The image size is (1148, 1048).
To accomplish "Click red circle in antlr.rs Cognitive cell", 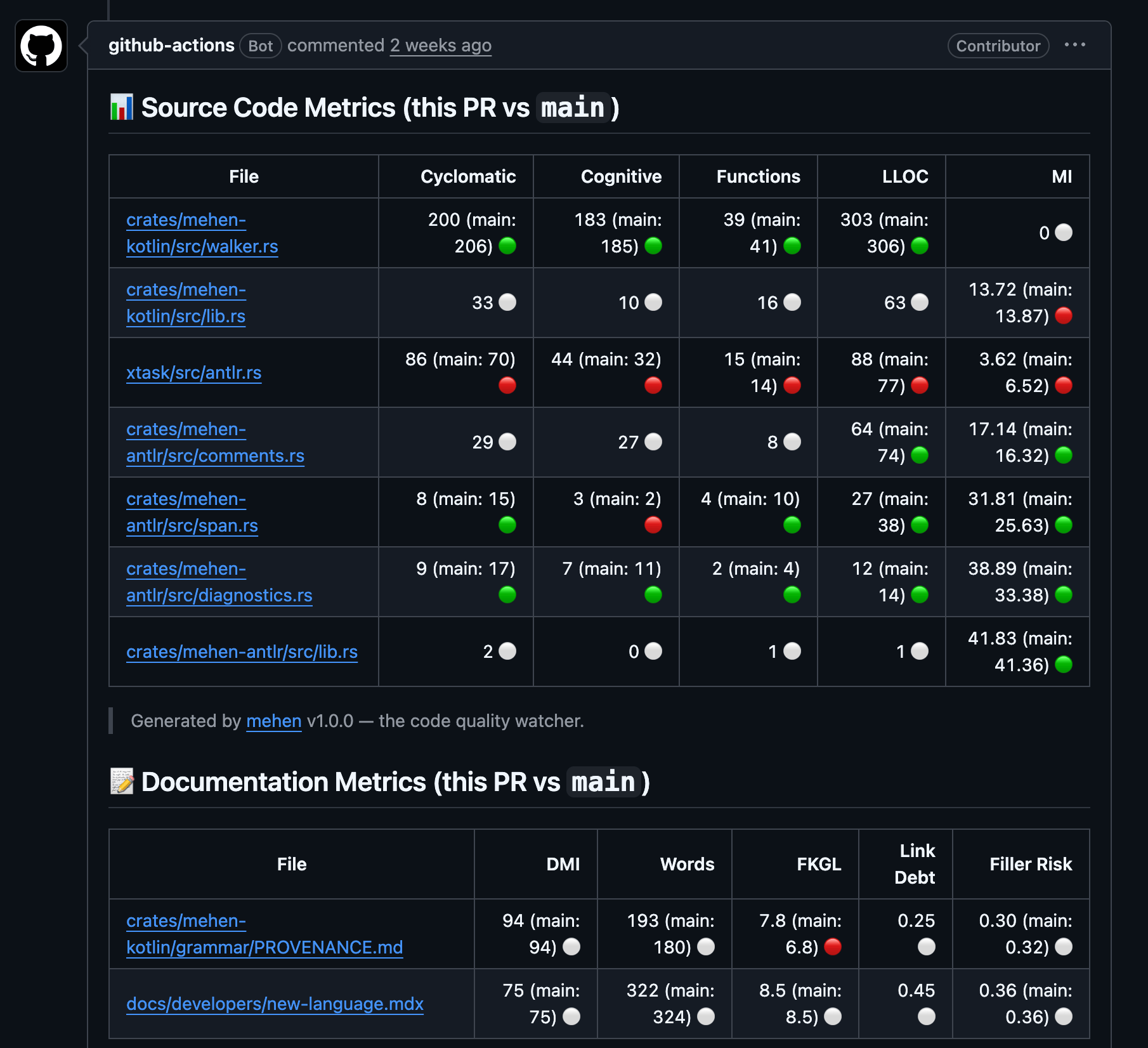I will pos(653,385).
